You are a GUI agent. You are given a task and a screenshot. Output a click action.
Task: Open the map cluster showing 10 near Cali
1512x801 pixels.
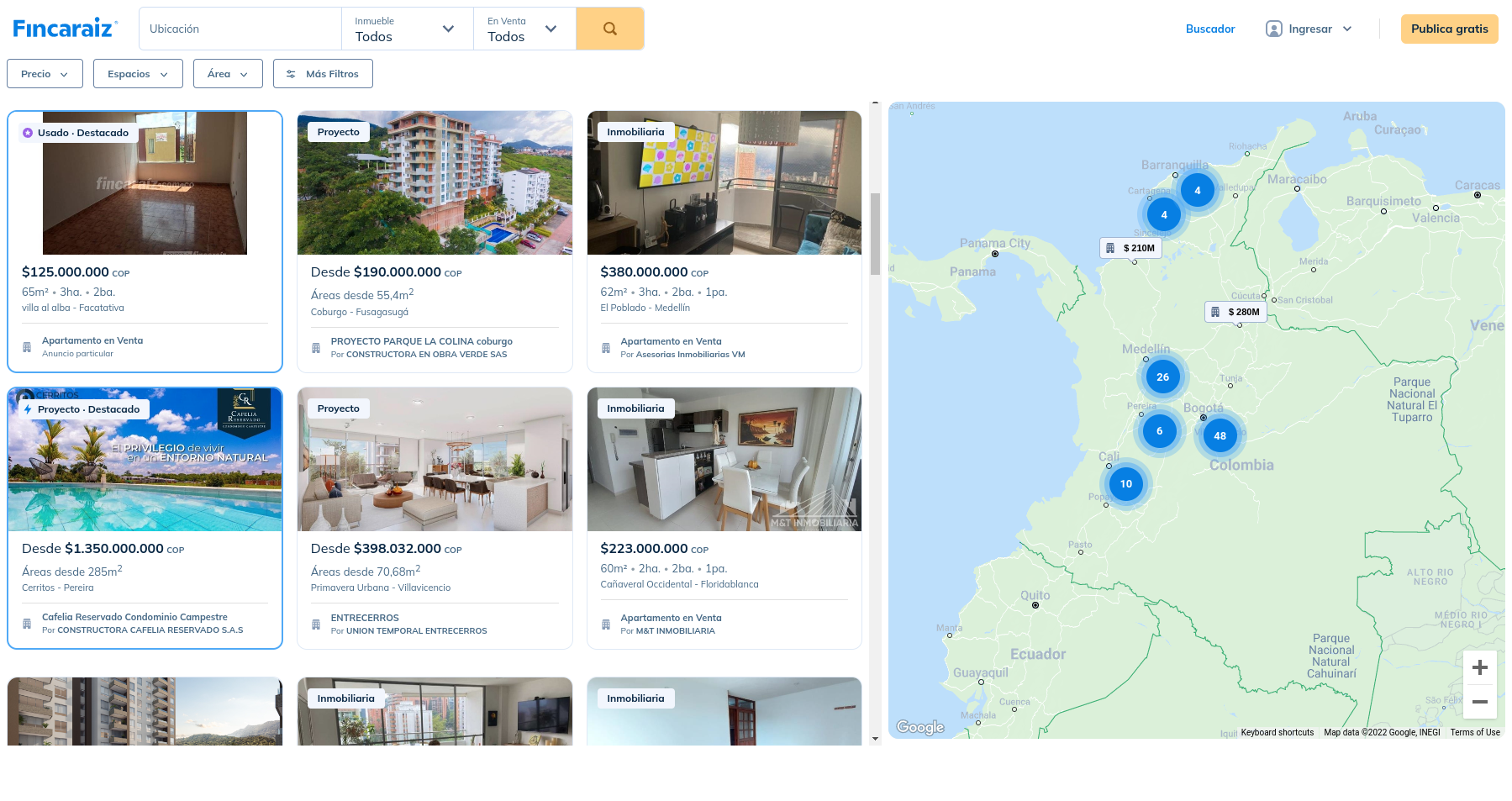click(x=1125, y=483)
